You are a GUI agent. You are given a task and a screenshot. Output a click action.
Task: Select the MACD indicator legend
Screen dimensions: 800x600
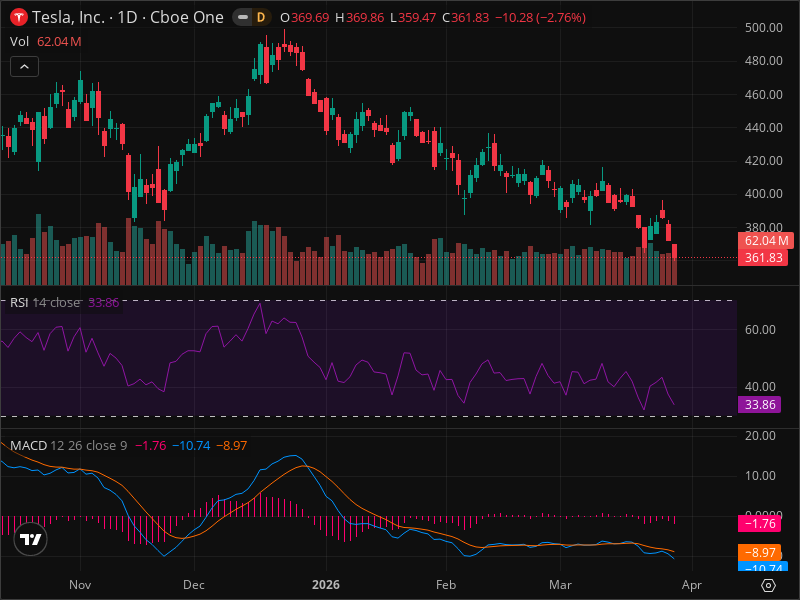(x=68, y=445)
